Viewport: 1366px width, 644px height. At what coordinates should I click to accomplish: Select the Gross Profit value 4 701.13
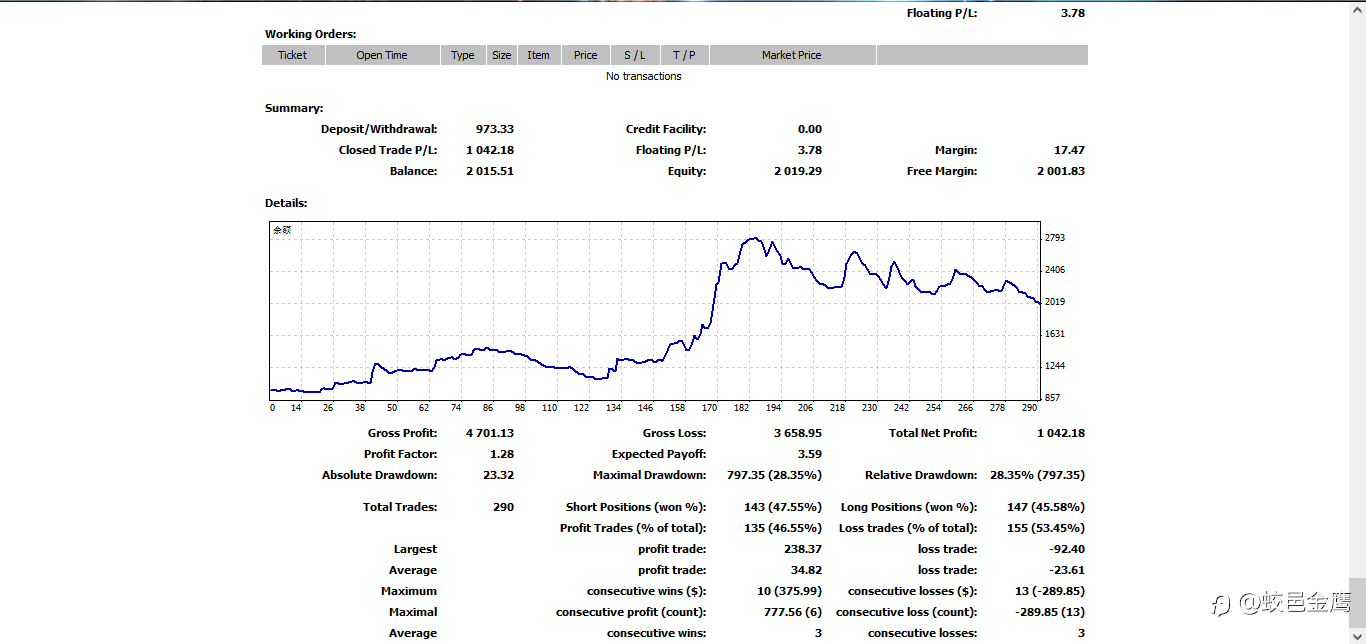490,433
